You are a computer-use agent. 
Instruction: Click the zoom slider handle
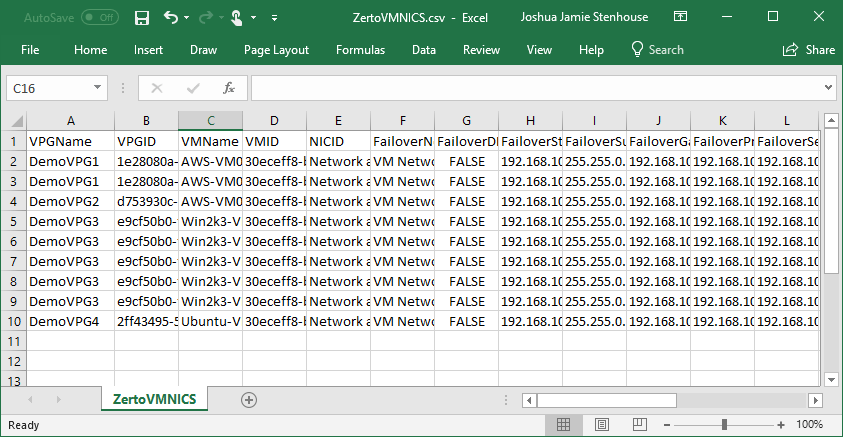(x=724, y=425)
